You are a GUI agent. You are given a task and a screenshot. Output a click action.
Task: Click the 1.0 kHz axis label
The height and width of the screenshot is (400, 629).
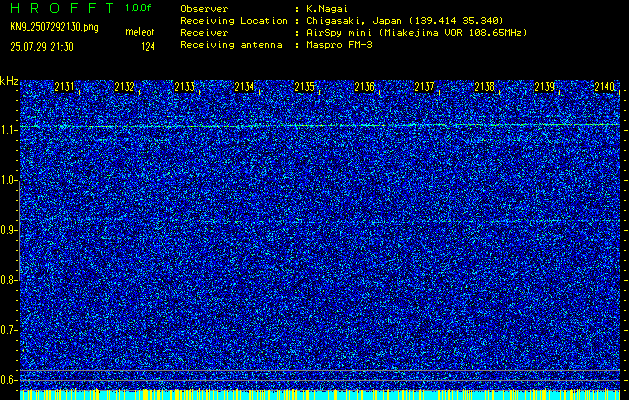pos(8,181)
